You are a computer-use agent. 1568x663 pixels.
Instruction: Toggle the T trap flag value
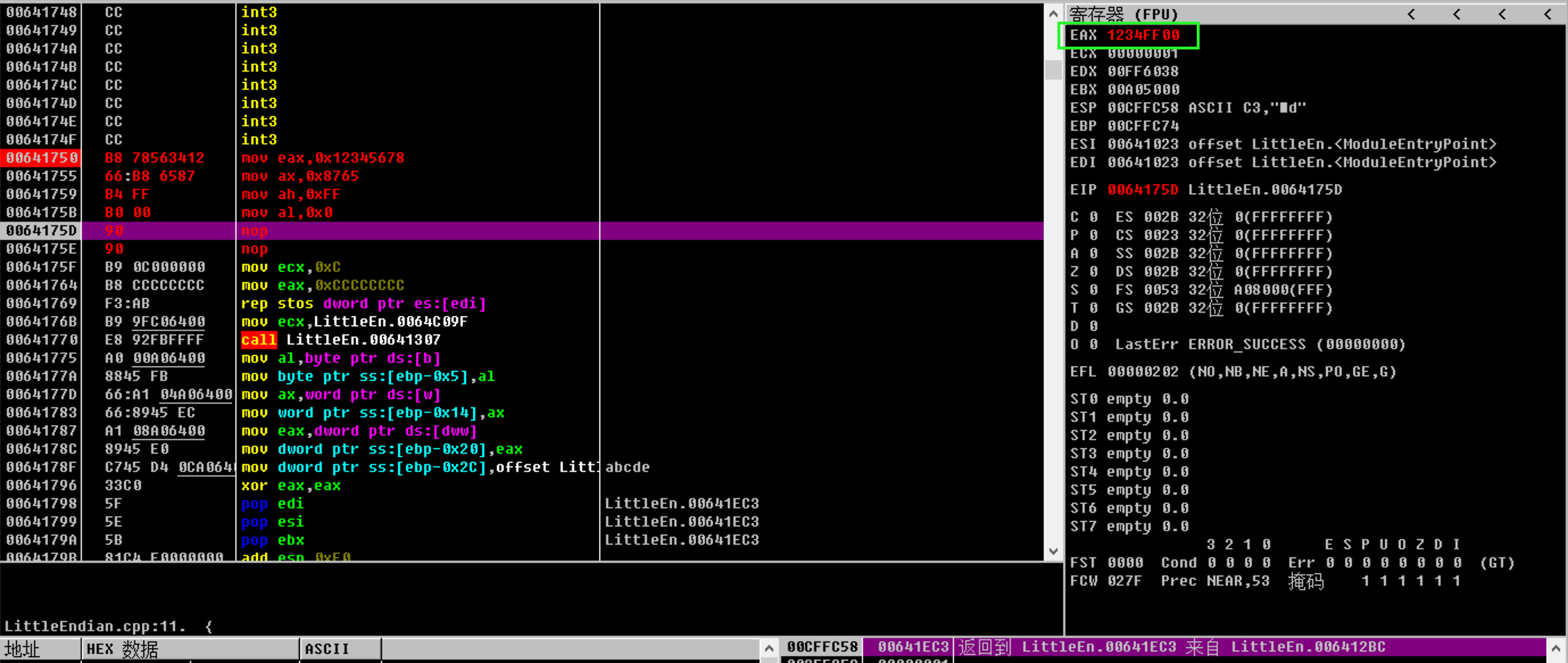(1094, 308)
